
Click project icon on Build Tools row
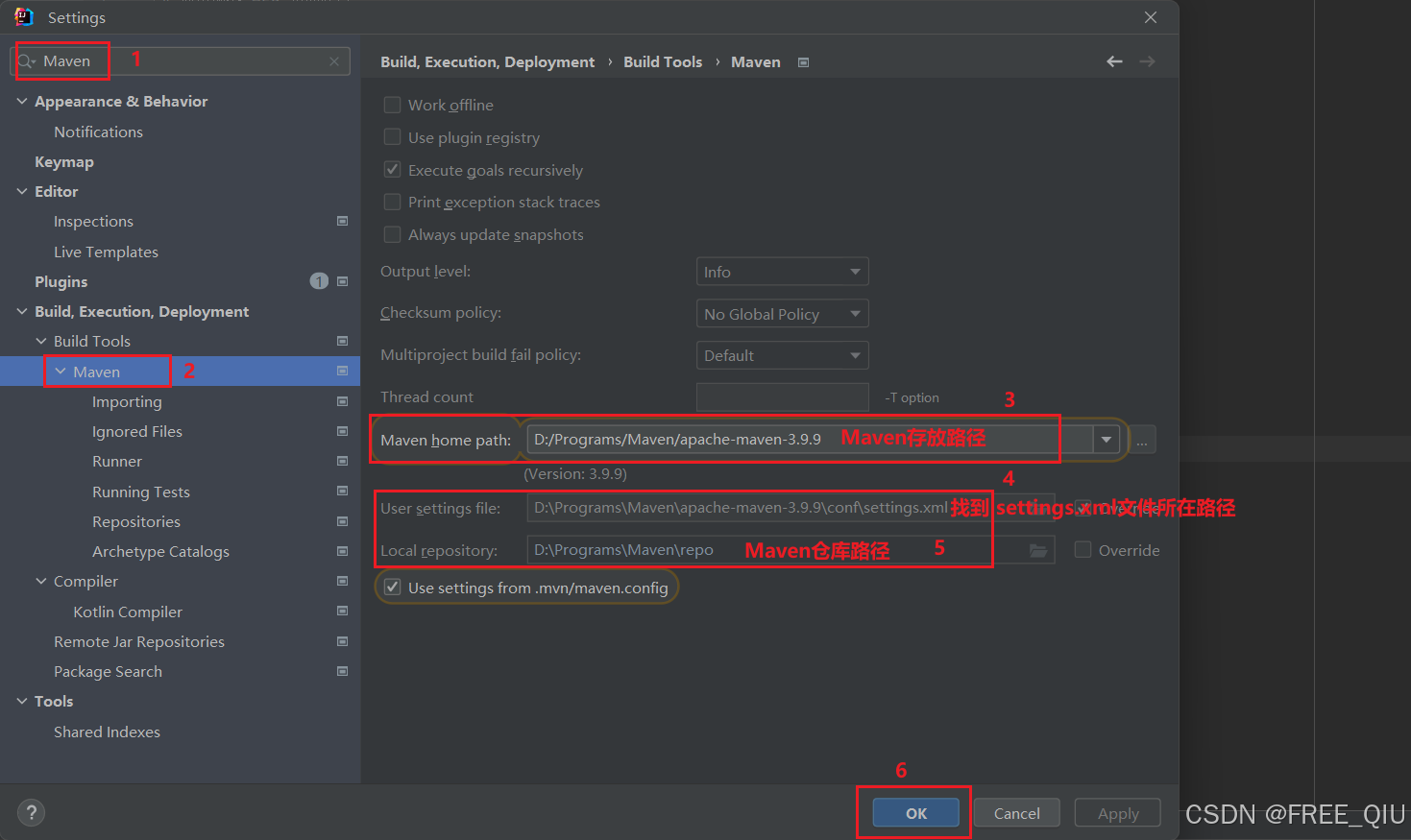click(342, 341)
